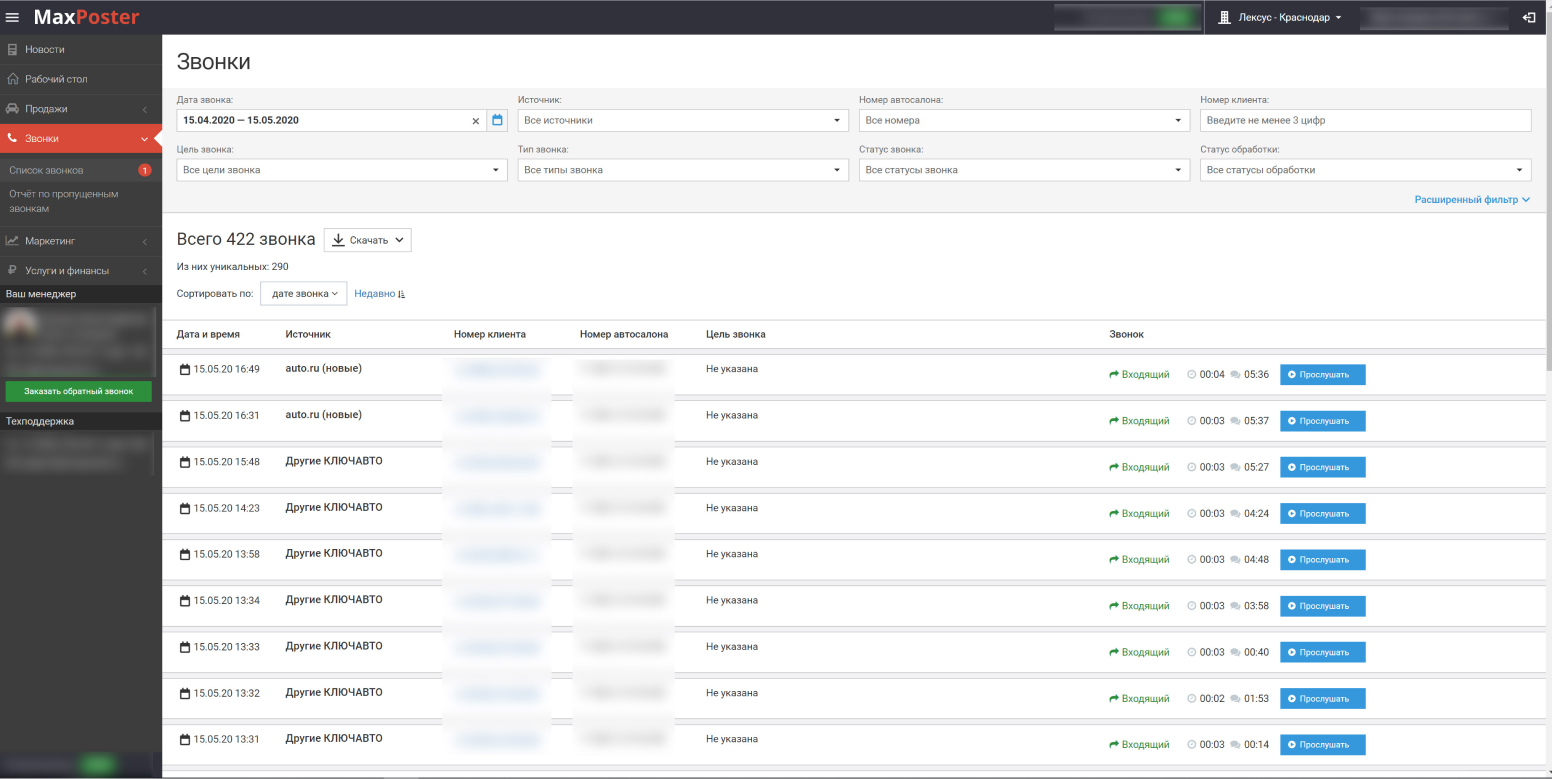
Task: Open the дате звонка sort dropdown
Action: click(304, 294)
